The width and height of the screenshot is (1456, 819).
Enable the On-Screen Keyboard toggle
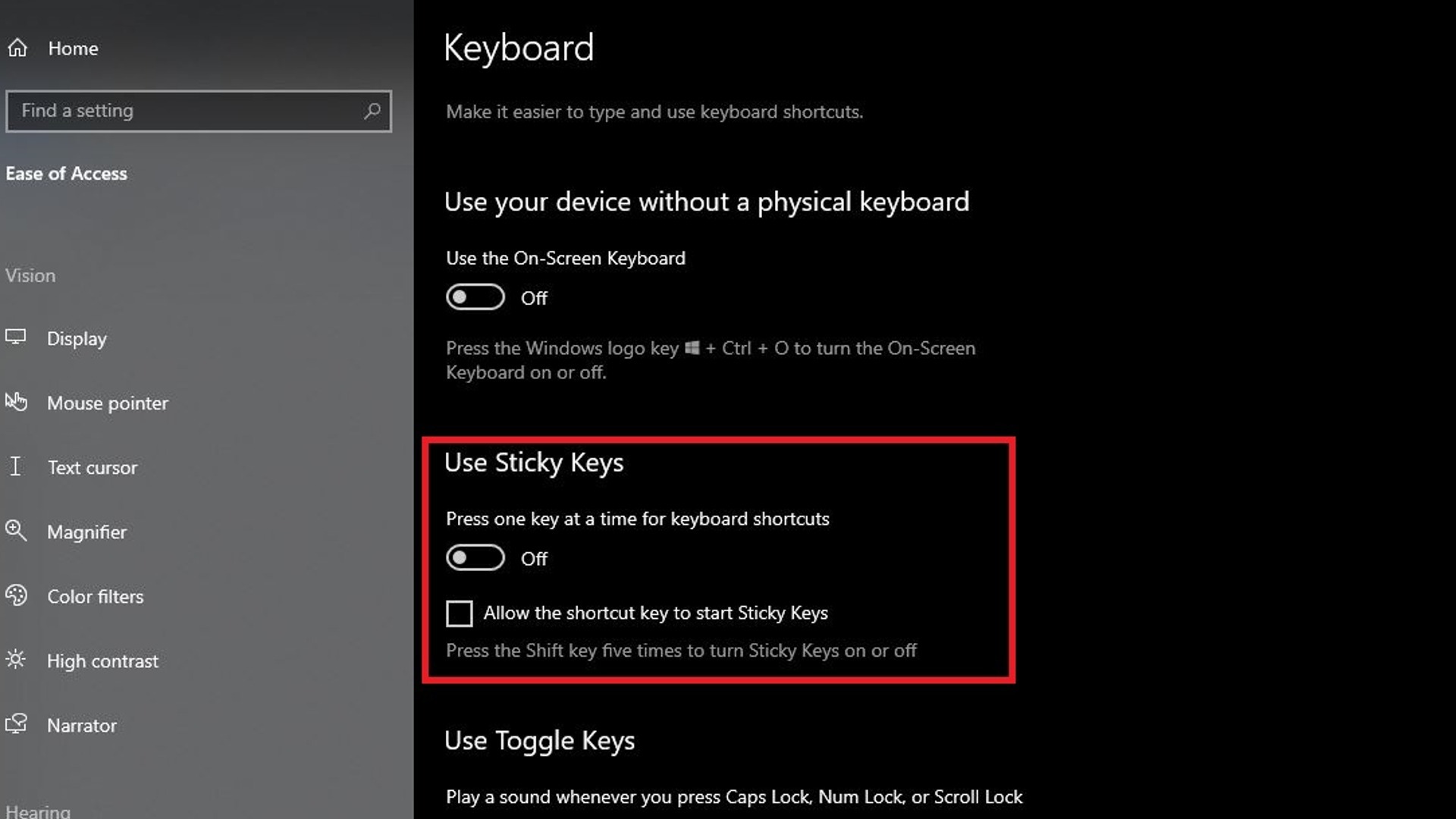(x=475, y=297)
